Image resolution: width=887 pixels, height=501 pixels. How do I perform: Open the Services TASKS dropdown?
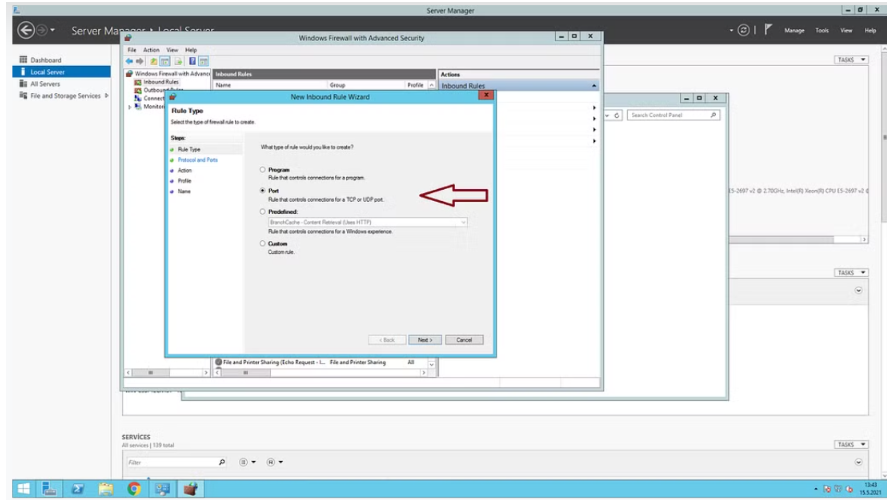[851, 444]
